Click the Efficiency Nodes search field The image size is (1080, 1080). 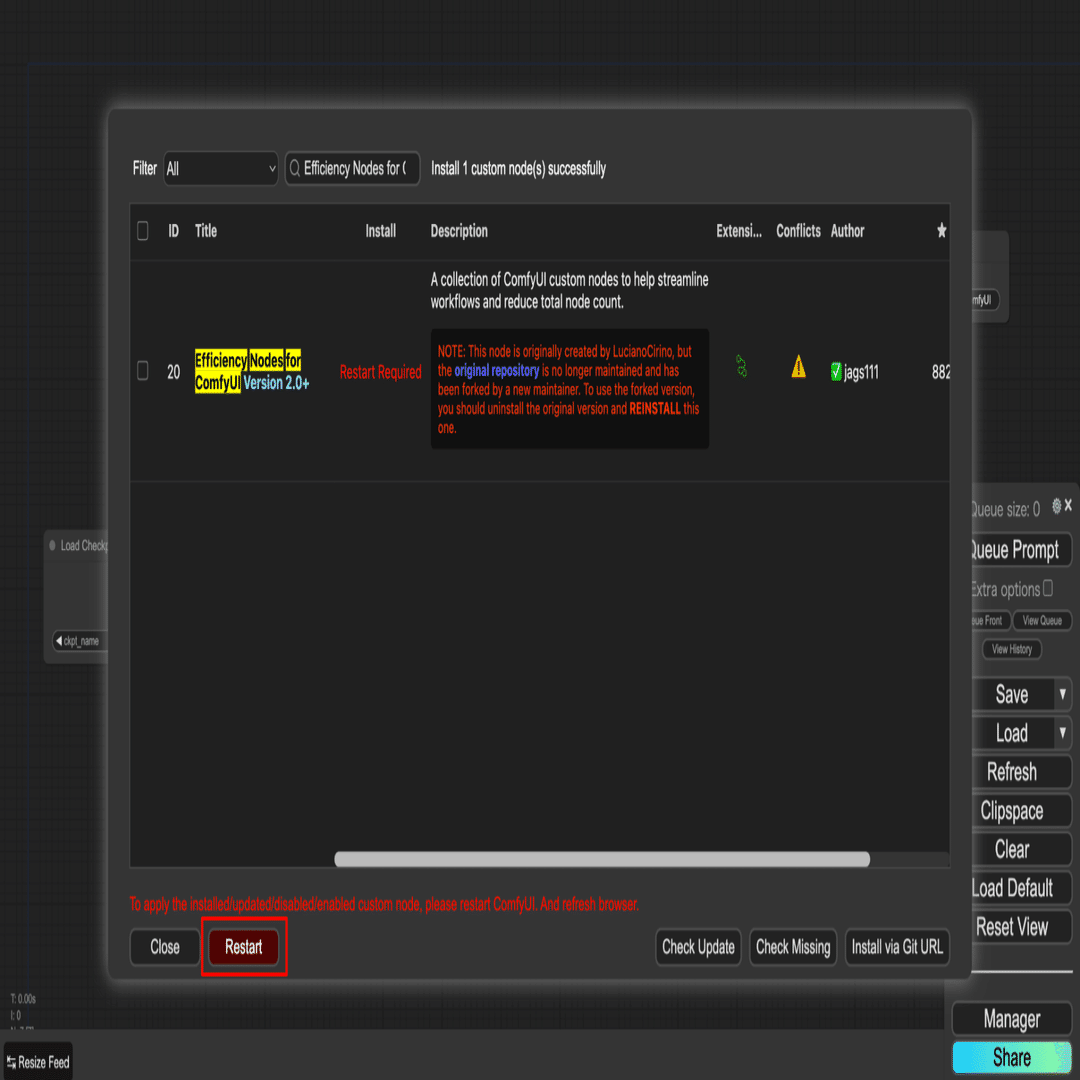tap(352, 169)
